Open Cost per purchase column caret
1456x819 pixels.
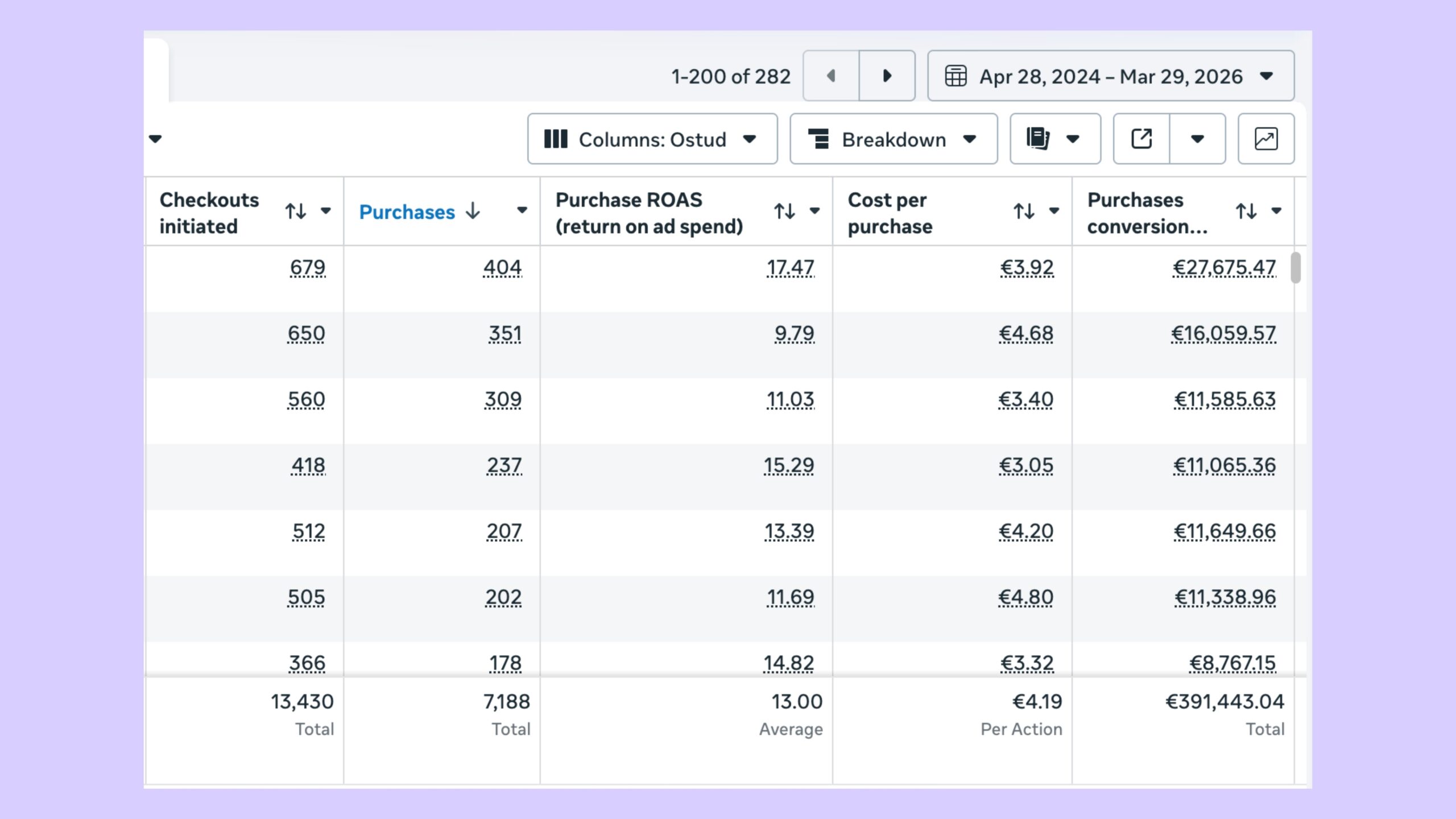[1054, 211]
